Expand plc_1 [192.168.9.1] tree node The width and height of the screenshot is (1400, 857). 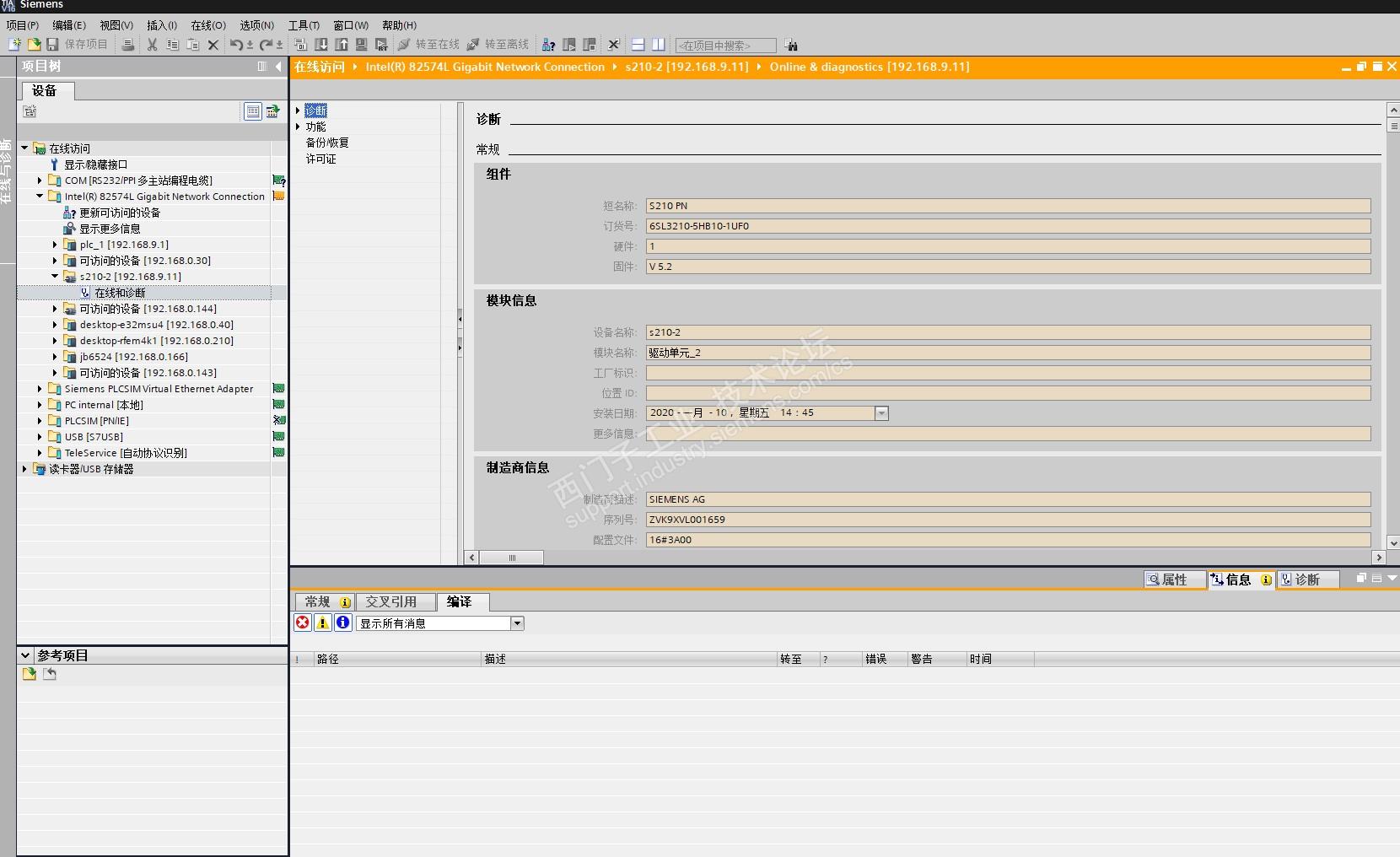[x=55, y=245]
